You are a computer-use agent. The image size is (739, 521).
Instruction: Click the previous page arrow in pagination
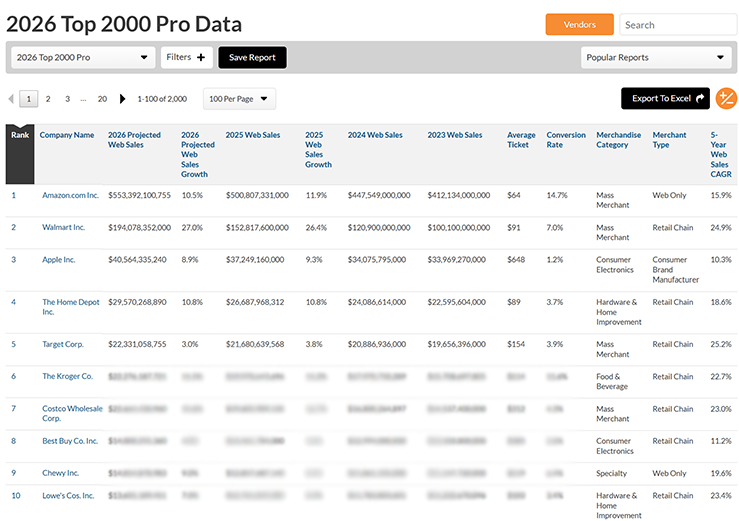click(x=11, y=99)
